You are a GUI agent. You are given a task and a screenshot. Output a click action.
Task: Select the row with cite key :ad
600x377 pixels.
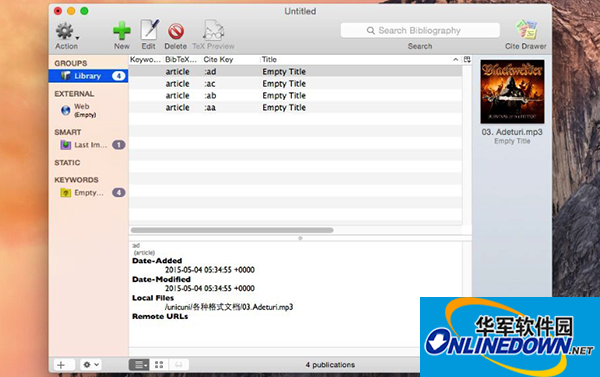coord(295,72)
